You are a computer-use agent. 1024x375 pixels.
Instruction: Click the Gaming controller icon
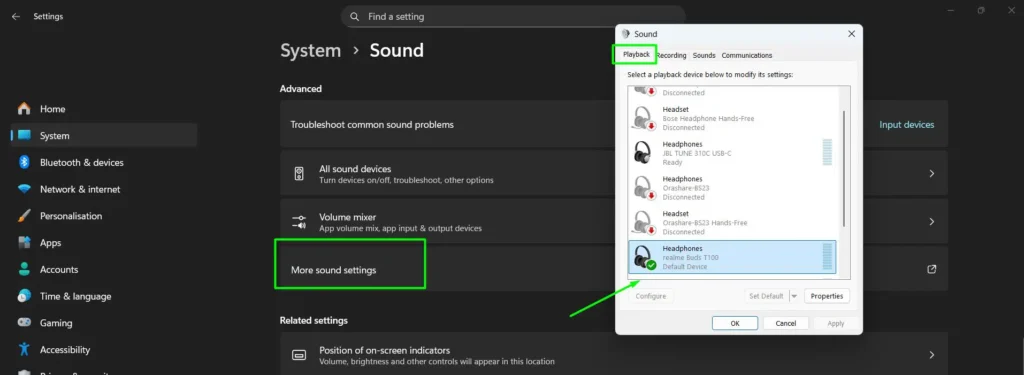(24, 323)
